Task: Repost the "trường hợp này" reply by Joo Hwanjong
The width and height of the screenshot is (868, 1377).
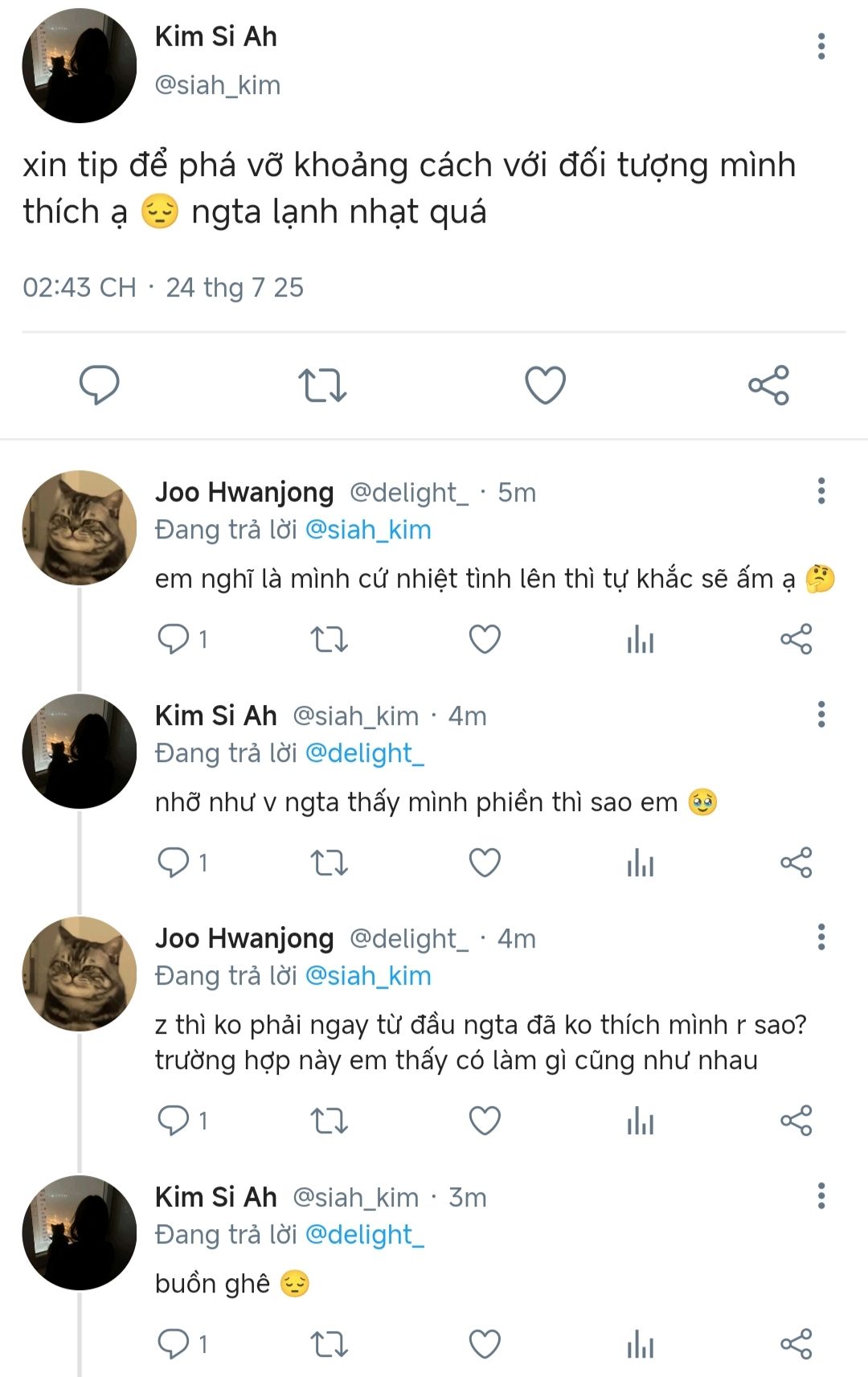Action: point(329,1121)
